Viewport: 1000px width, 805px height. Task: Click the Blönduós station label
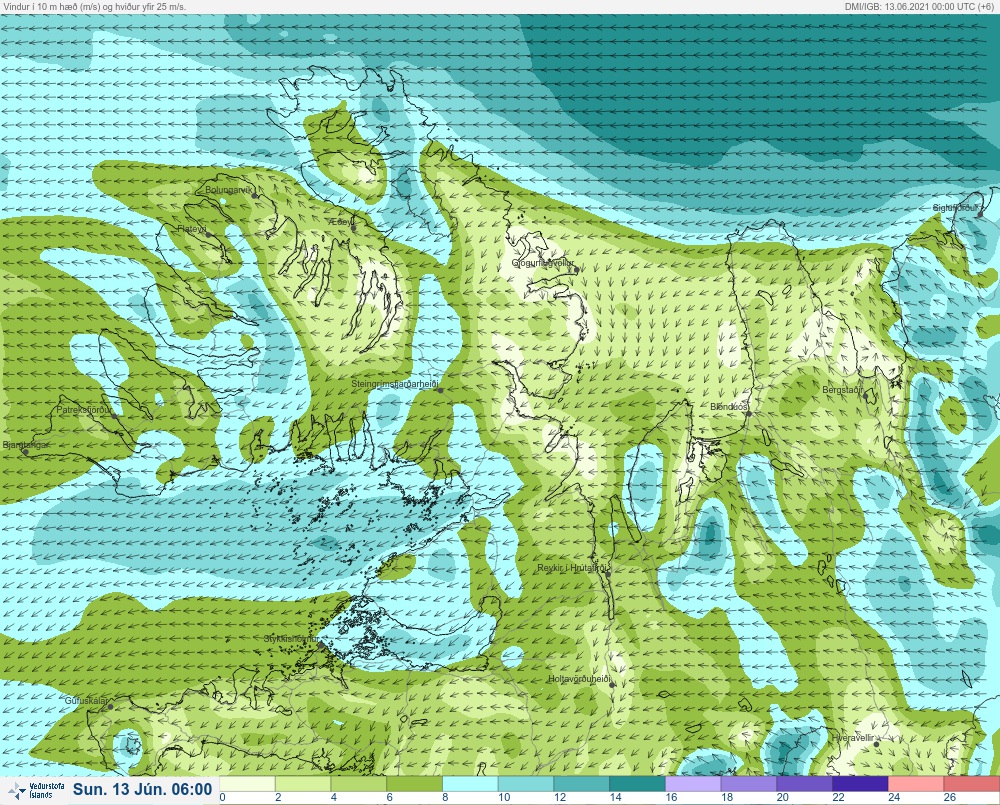[729, 406]
